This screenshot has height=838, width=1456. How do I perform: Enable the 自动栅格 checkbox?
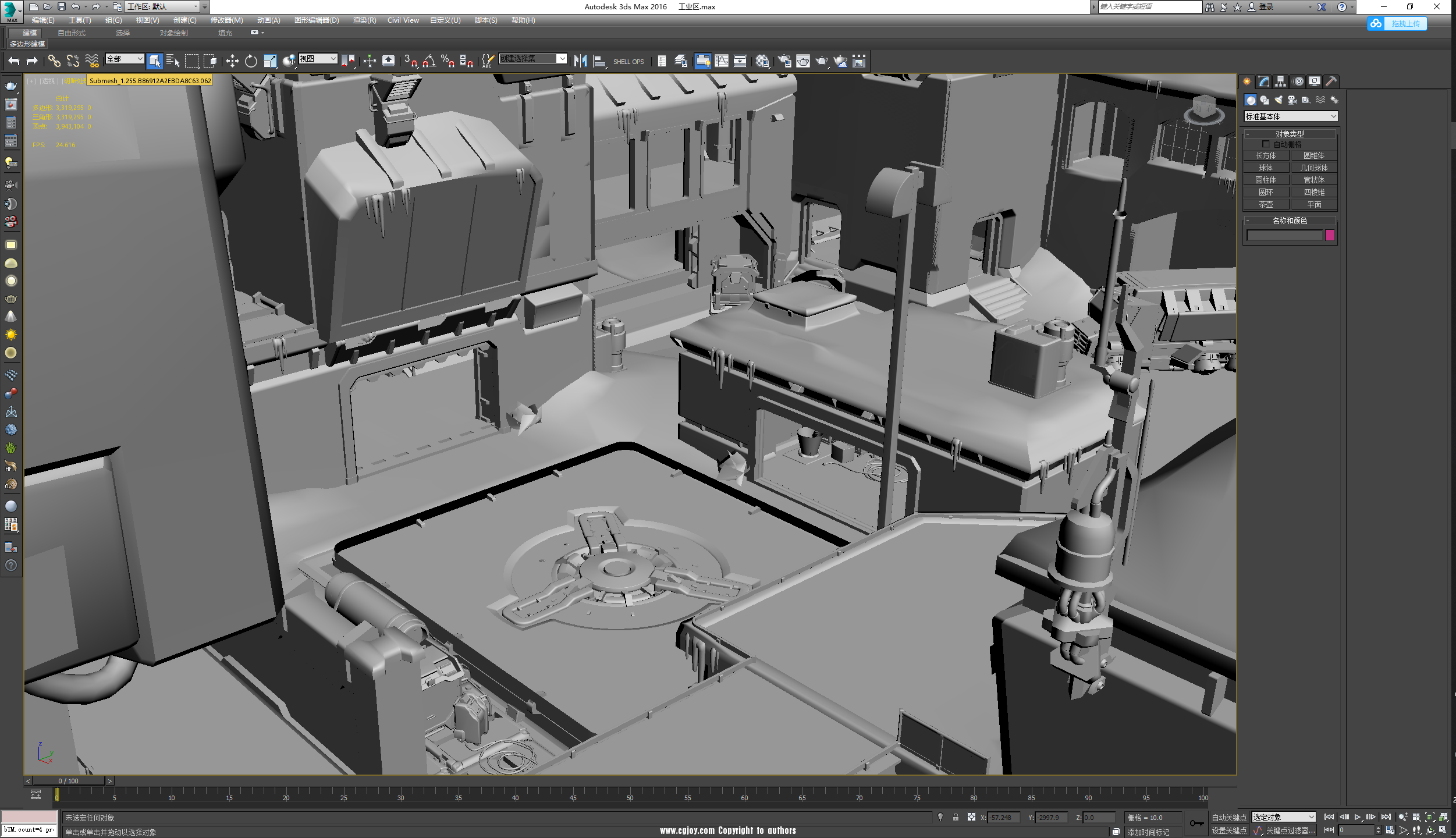point(1266,144)
